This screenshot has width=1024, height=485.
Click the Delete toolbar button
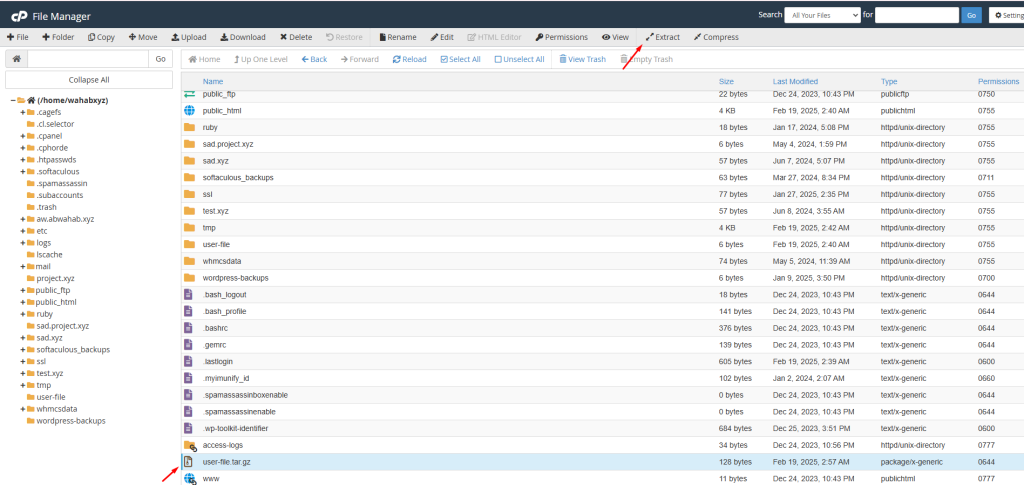(296, 37)
